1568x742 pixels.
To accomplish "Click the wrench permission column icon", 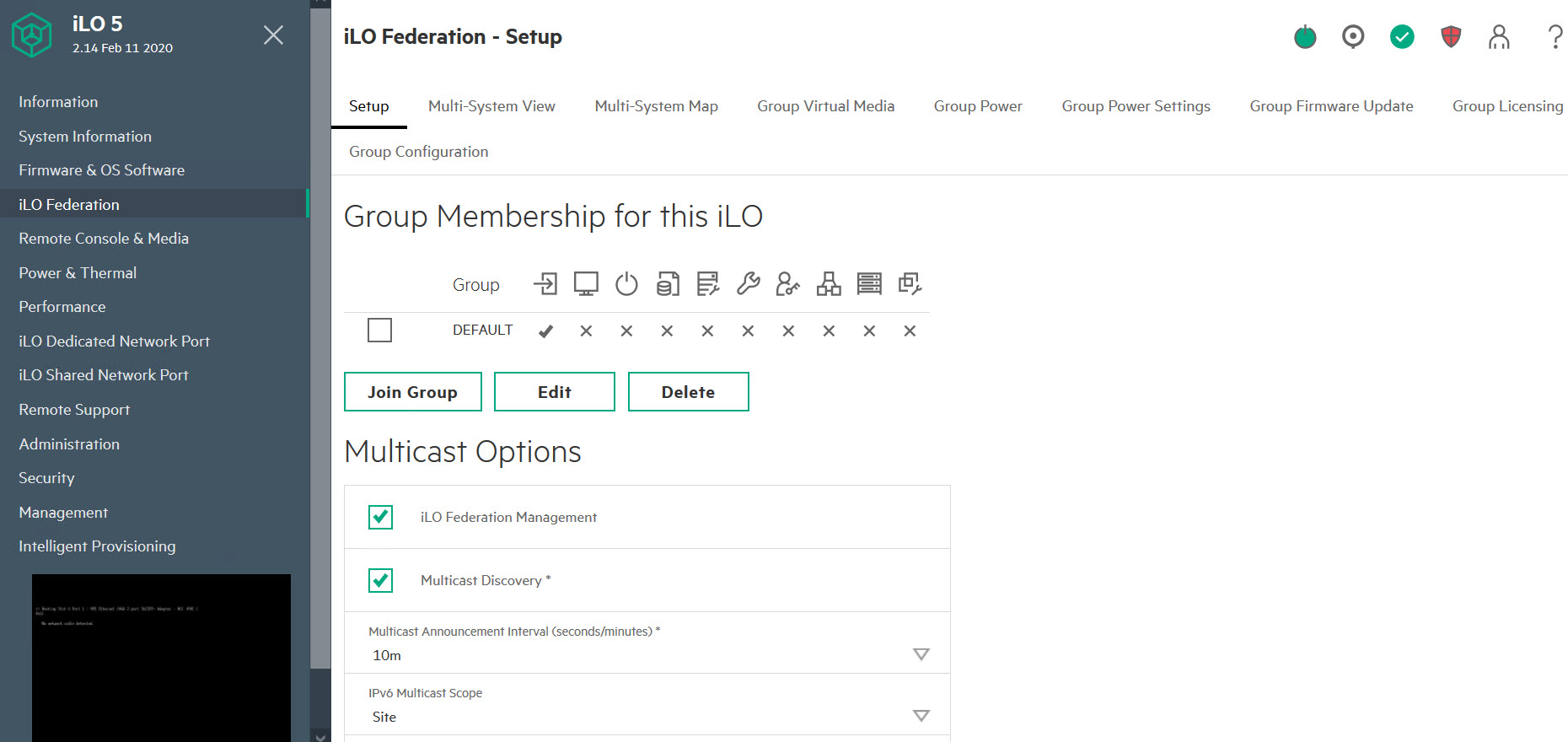I will click(x=748, y=284).
